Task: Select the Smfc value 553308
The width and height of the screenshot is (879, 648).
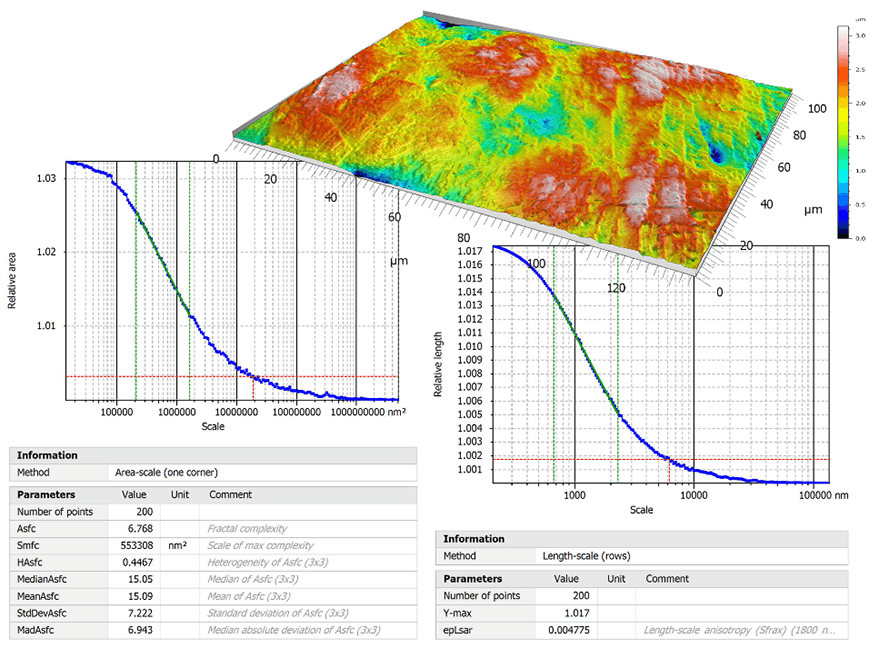Action: [x=136, y=545]
